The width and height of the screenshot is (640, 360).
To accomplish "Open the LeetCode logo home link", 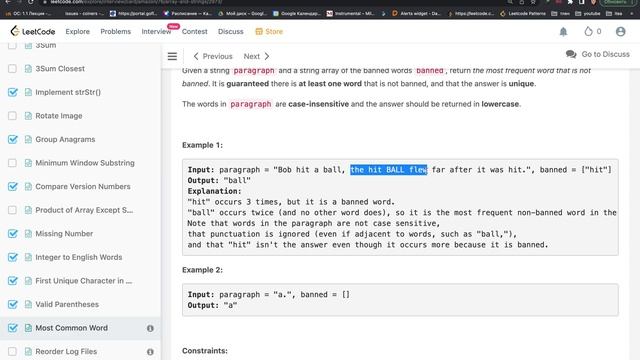I will point(33,31).
